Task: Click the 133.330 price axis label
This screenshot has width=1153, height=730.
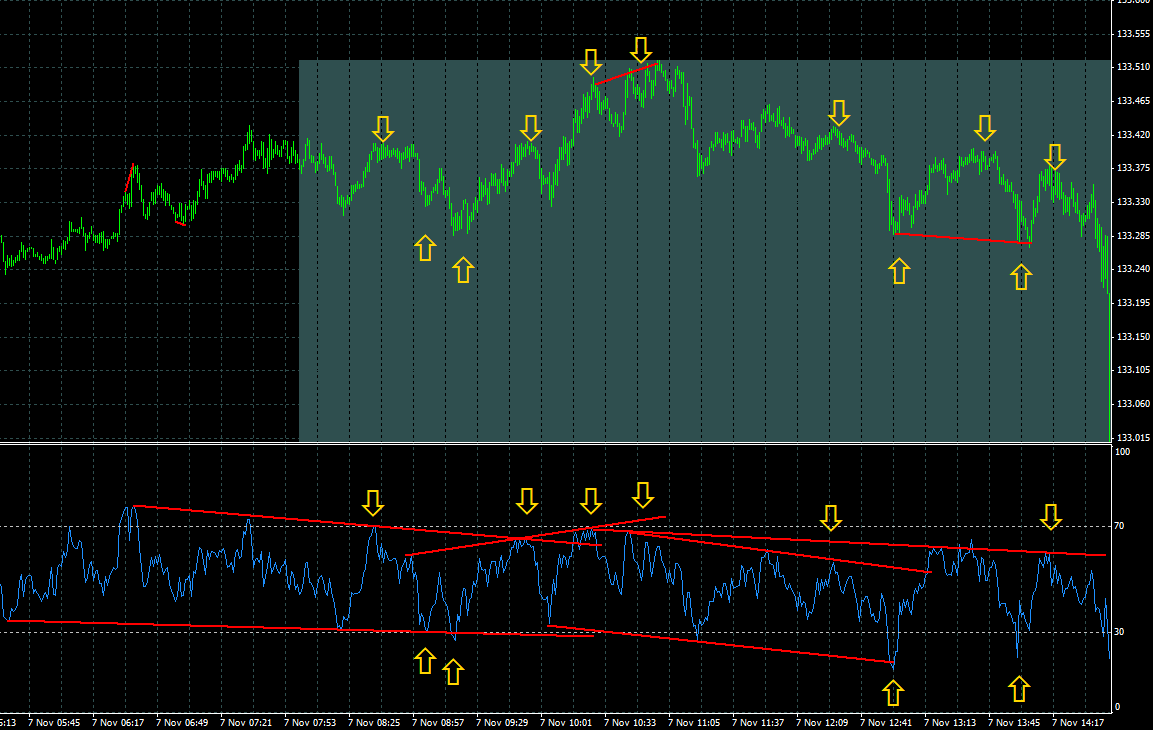Action: pos(1133,201)
